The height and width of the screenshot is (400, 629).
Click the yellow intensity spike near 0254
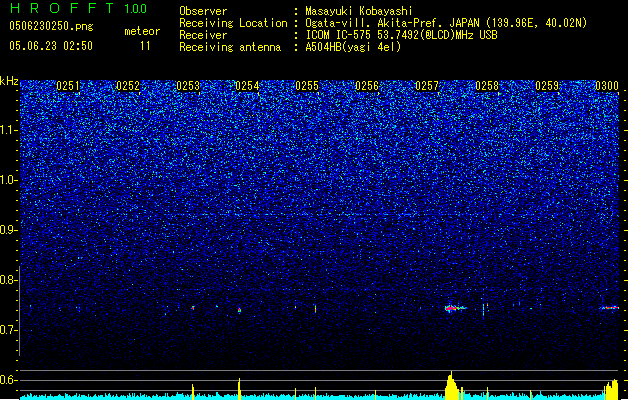coord(239,389)
